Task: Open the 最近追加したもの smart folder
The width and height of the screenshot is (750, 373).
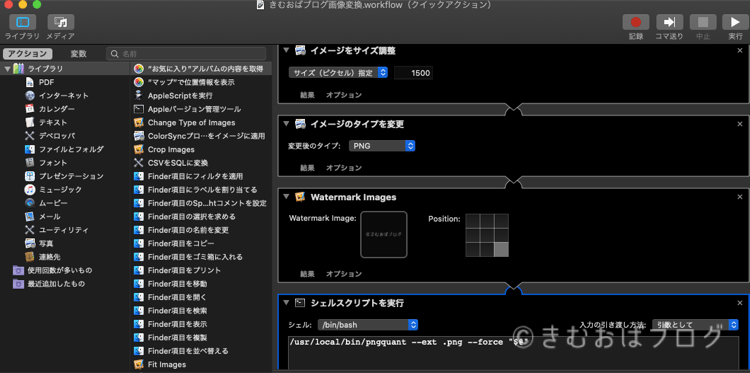Action: [56, 284]
